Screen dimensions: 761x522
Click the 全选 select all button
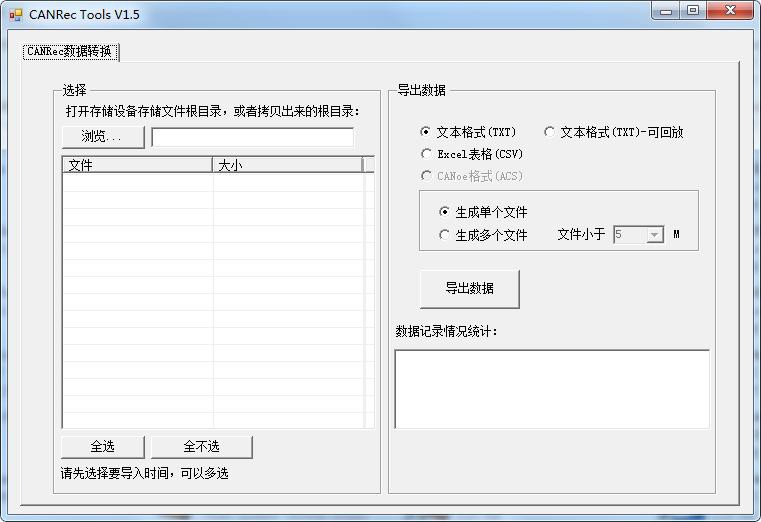point(103,447)
